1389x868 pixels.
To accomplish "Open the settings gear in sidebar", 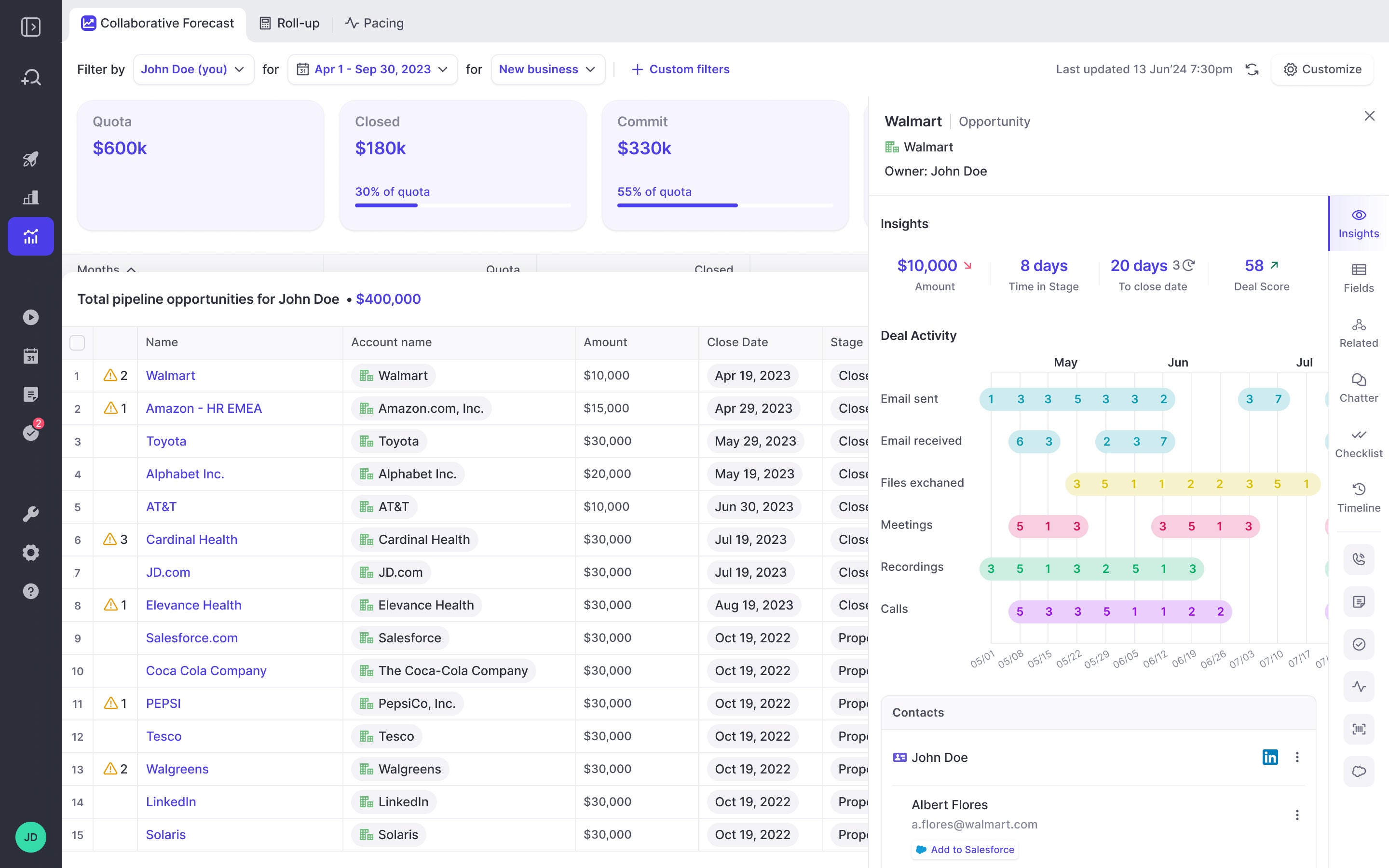I will click(30, 552).
